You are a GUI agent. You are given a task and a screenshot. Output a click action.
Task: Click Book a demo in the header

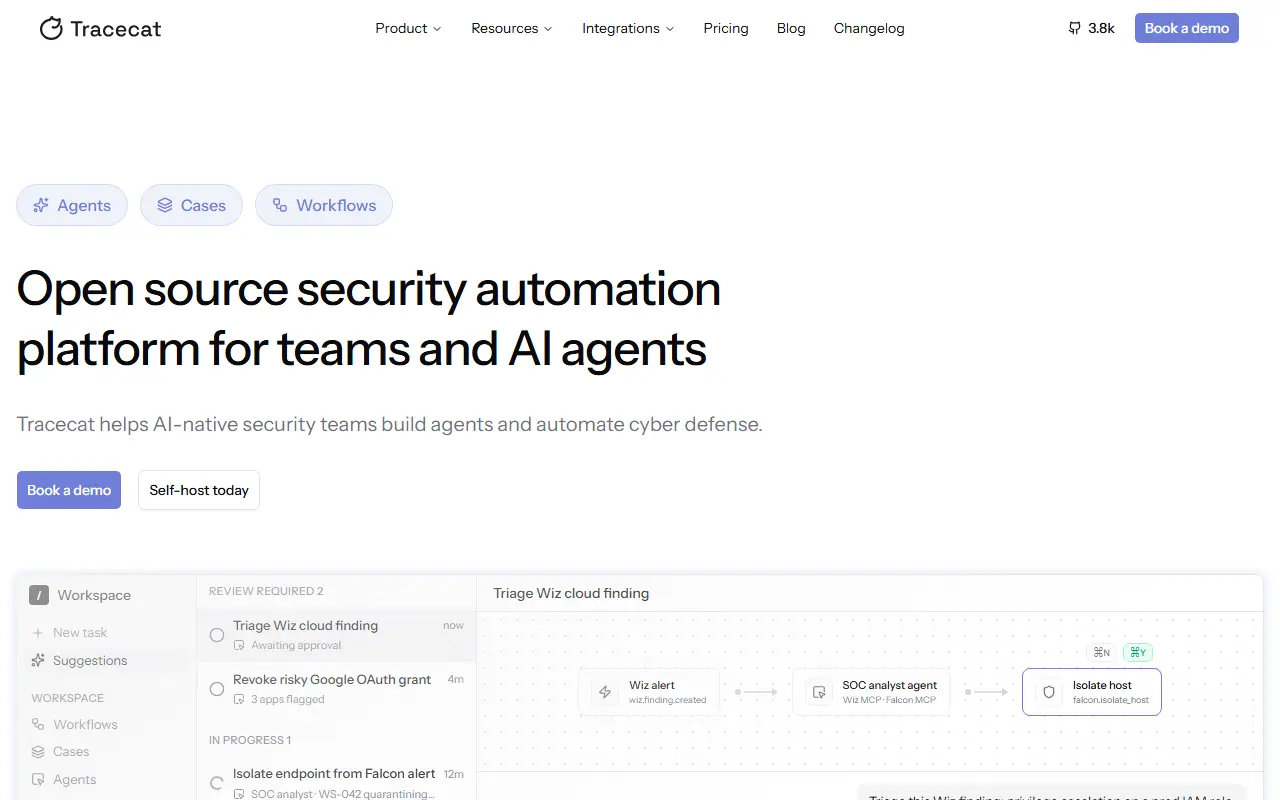coord(1187,28)
